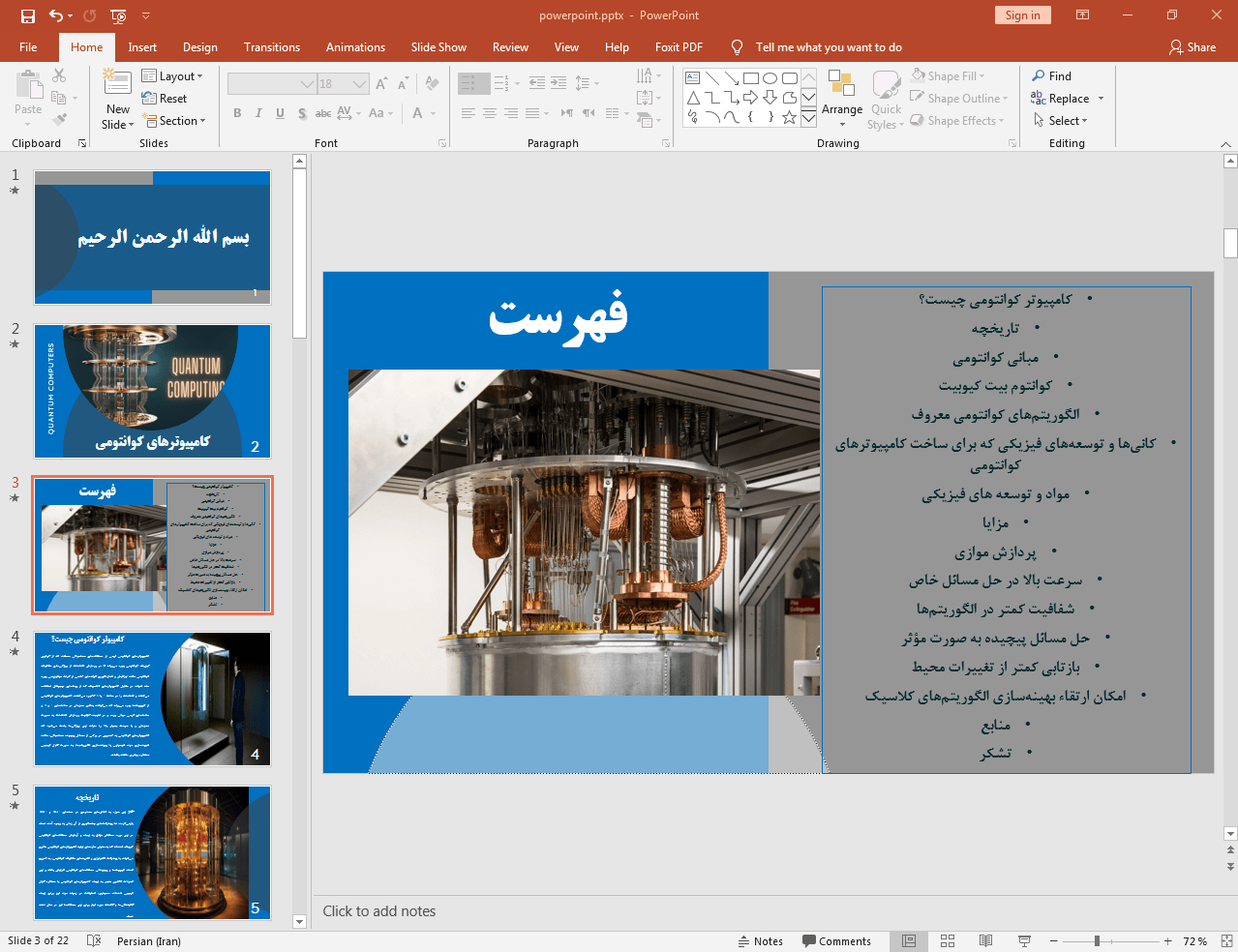Viewport: 1238px width, 952px height.
Task: Select the star shape in the shapes gallery
Action: click(790, 117)
